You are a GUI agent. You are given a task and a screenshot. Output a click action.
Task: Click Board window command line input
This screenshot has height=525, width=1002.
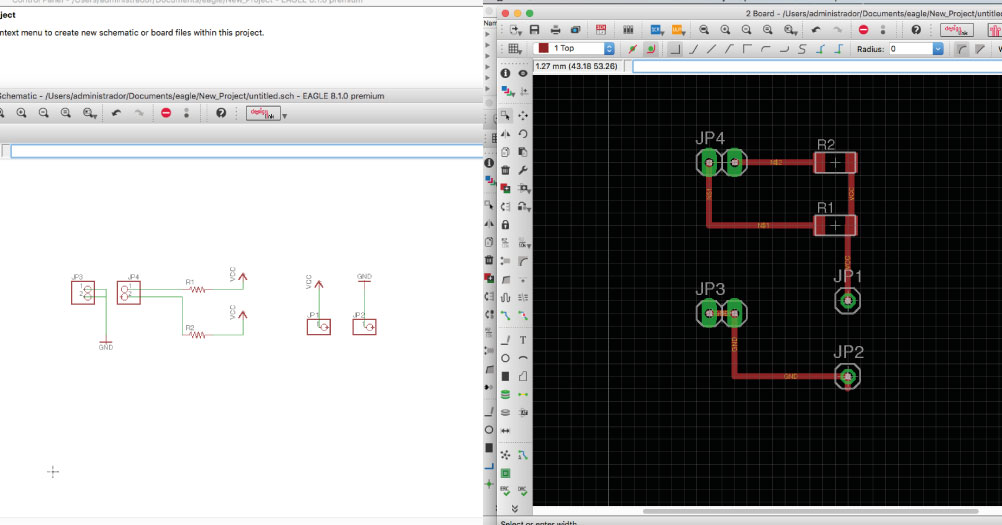(x=817, y=66)
